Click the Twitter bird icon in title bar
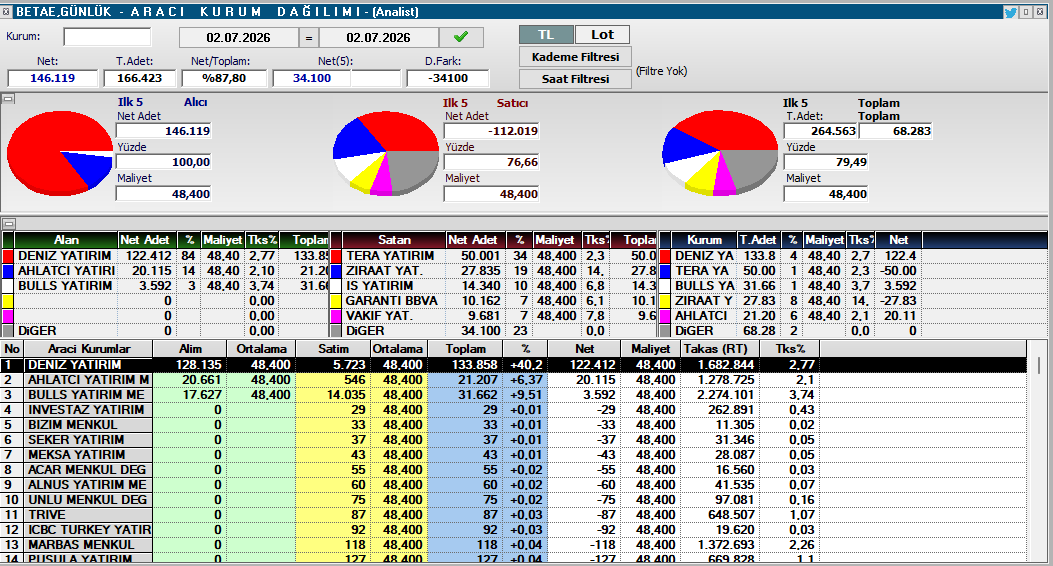The image size is (1053, 566). click(x=1010, y=12)
